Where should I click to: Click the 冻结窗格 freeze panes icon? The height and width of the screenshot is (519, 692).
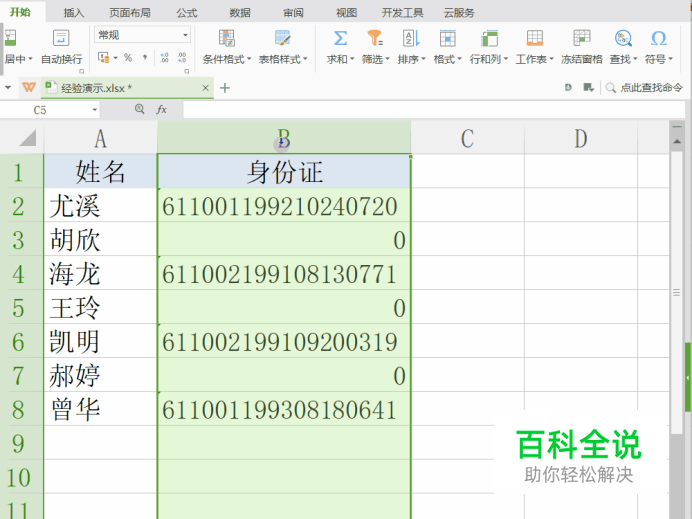click(582, 38)
